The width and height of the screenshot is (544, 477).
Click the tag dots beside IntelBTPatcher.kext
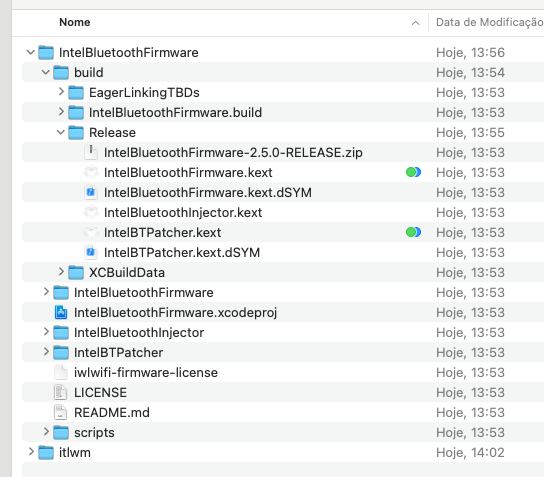coord(413,232)
